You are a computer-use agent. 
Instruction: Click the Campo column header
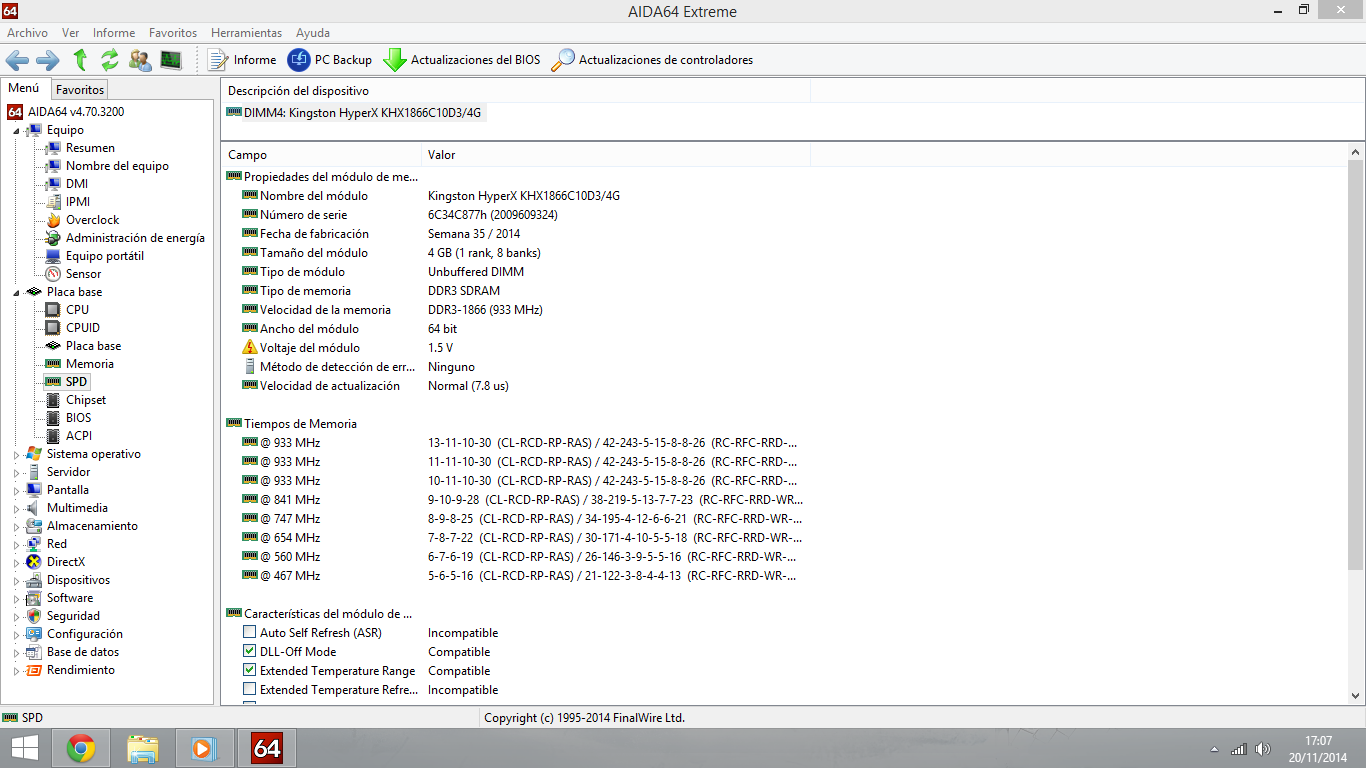coord(322,155)
